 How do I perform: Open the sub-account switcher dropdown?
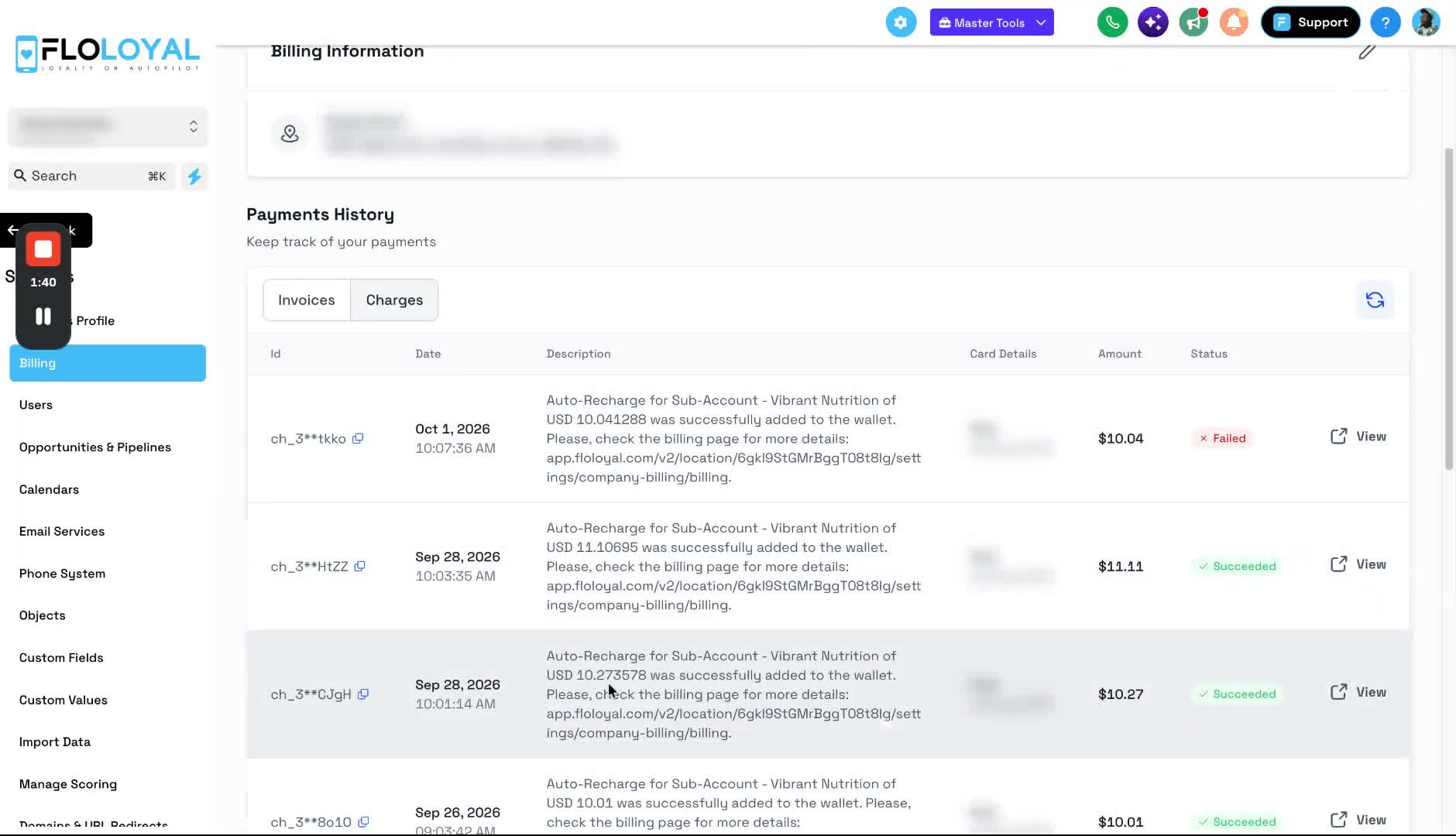(x=108, y=127)
